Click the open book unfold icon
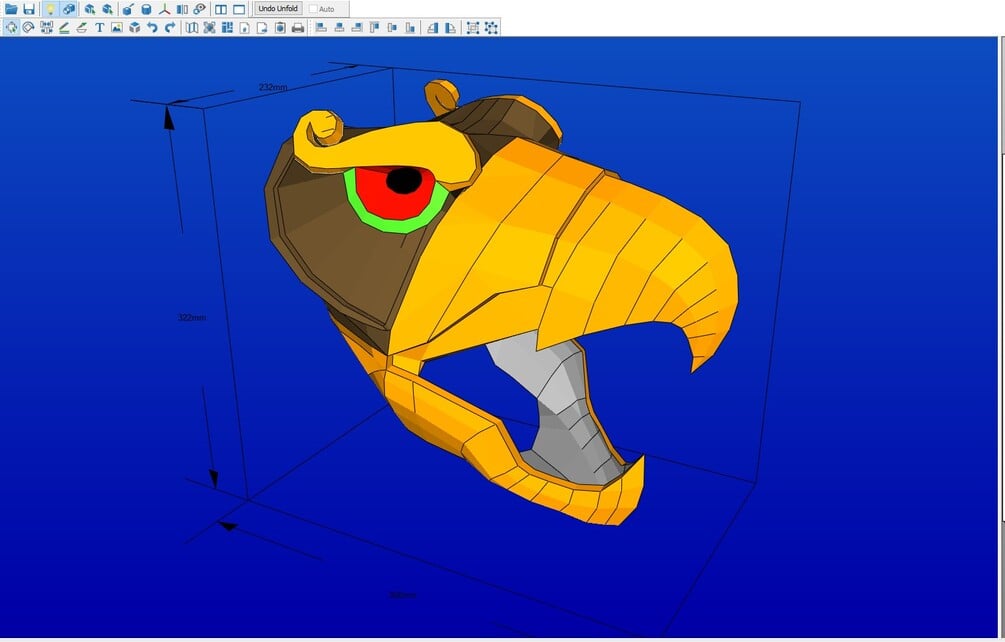 coord(191,28)
